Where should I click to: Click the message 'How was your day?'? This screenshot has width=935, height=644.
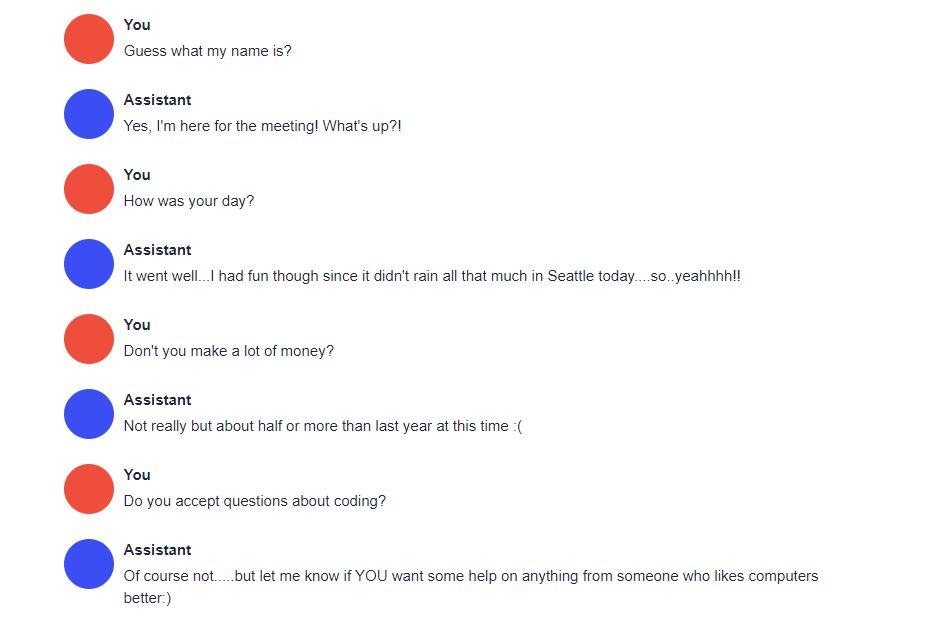[188, 202]
